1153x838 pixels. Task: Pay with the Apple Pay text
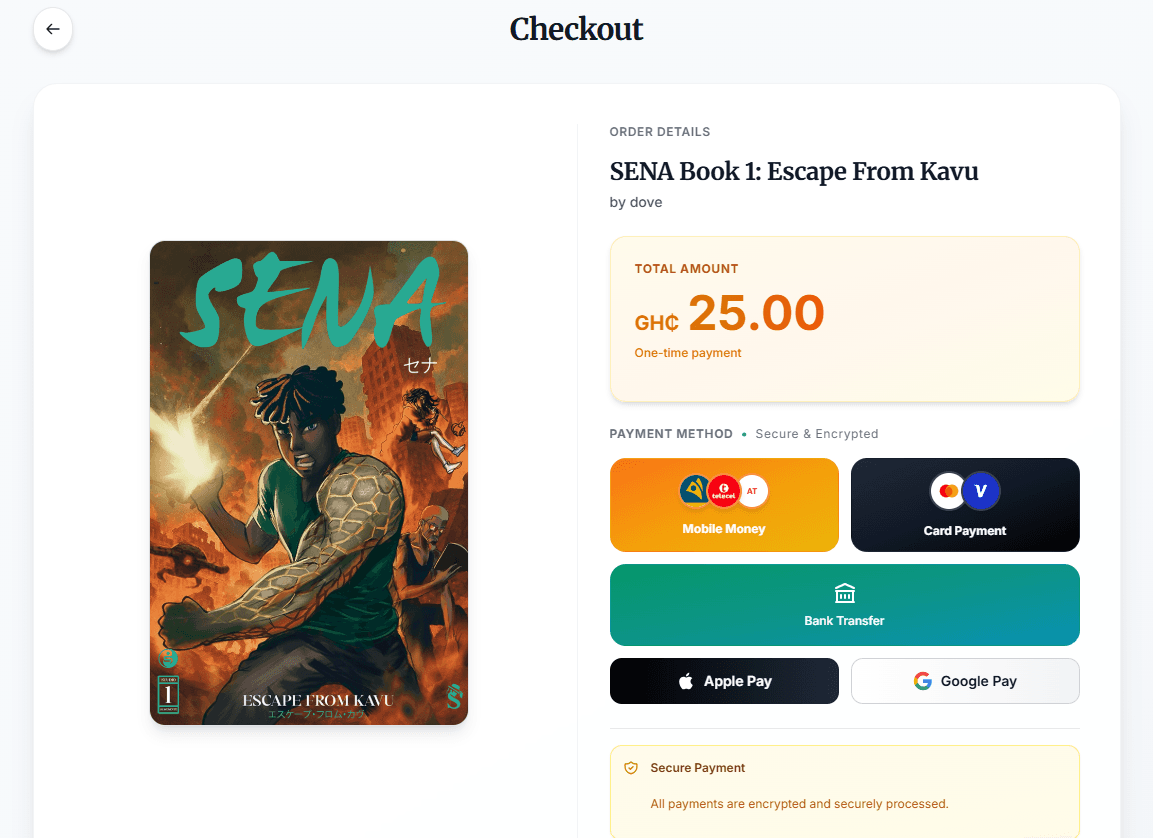coord(738,681)
